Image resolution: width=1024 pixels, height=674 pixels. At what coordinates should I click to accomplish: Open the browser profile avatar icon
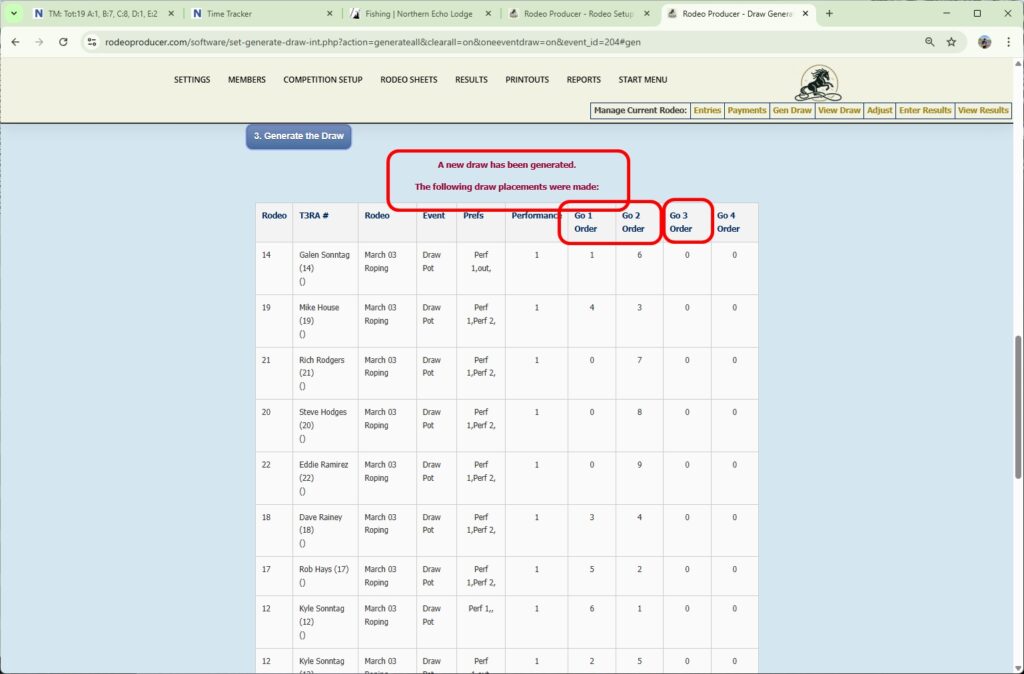(984, 43)
